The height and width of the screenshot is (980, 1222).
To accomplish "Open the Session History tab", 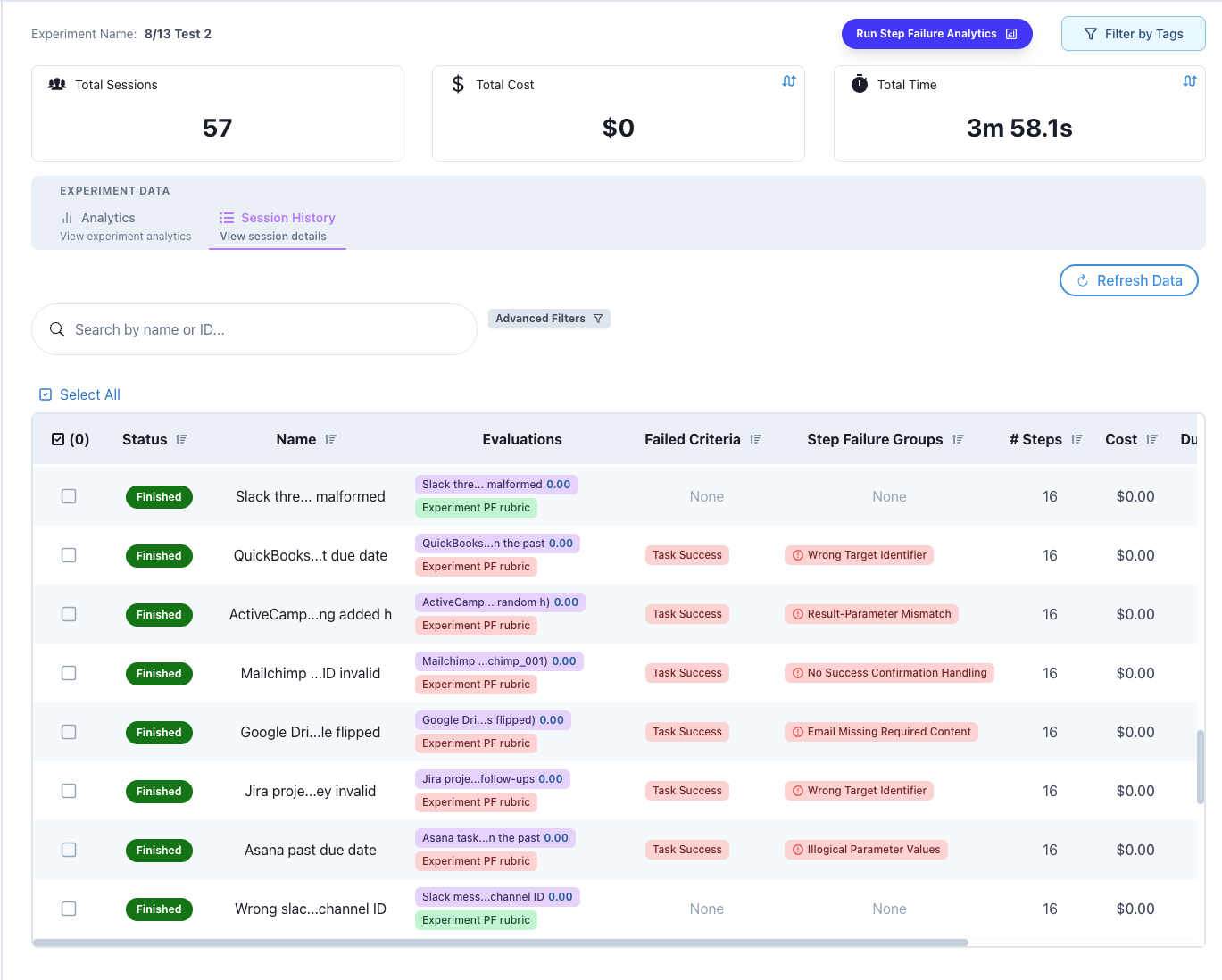I will pyautogui.click(x=278, y=226).
